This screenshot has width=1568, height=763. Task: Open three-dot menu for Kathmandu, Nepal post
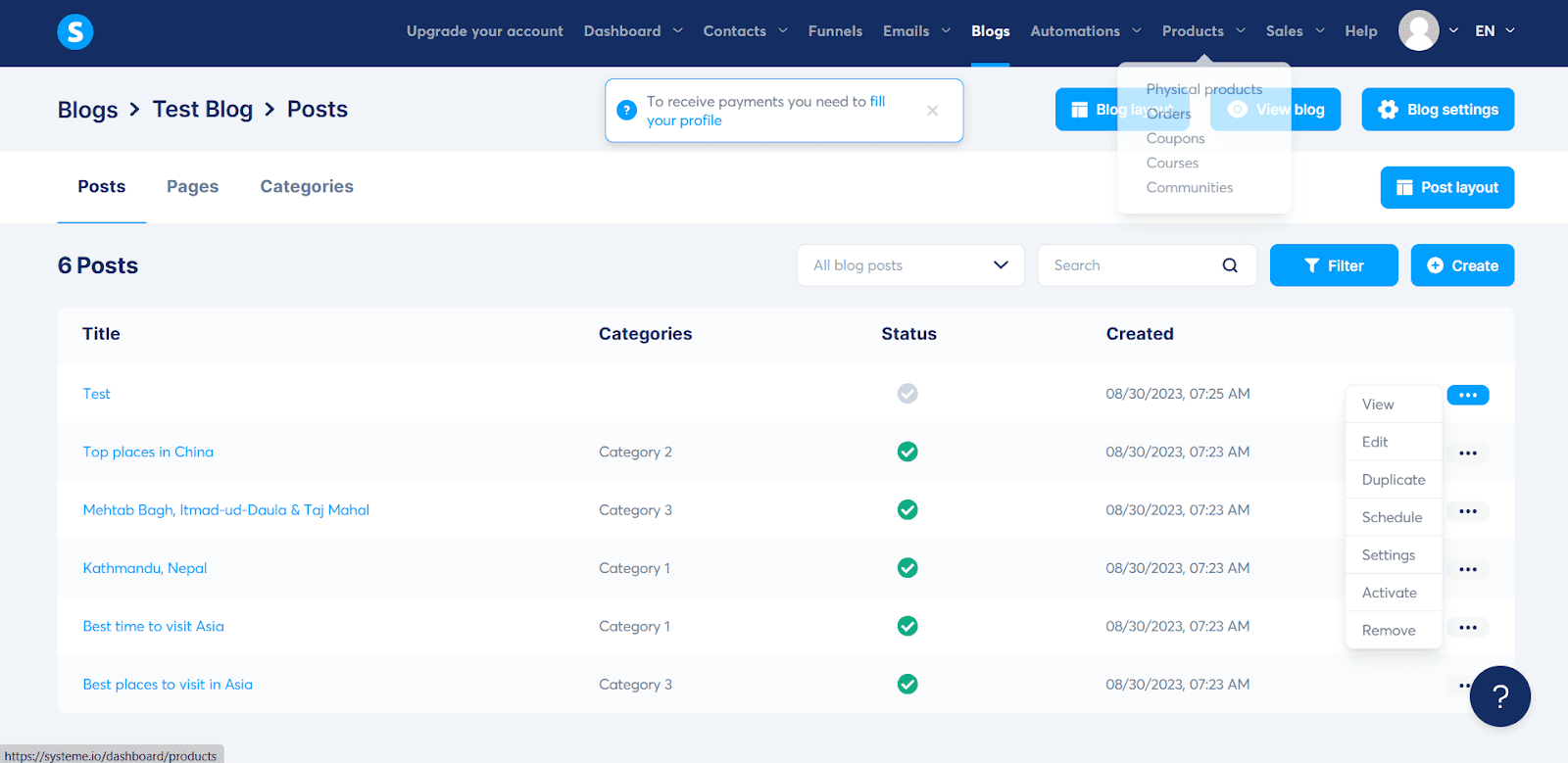coord(1467,570)
